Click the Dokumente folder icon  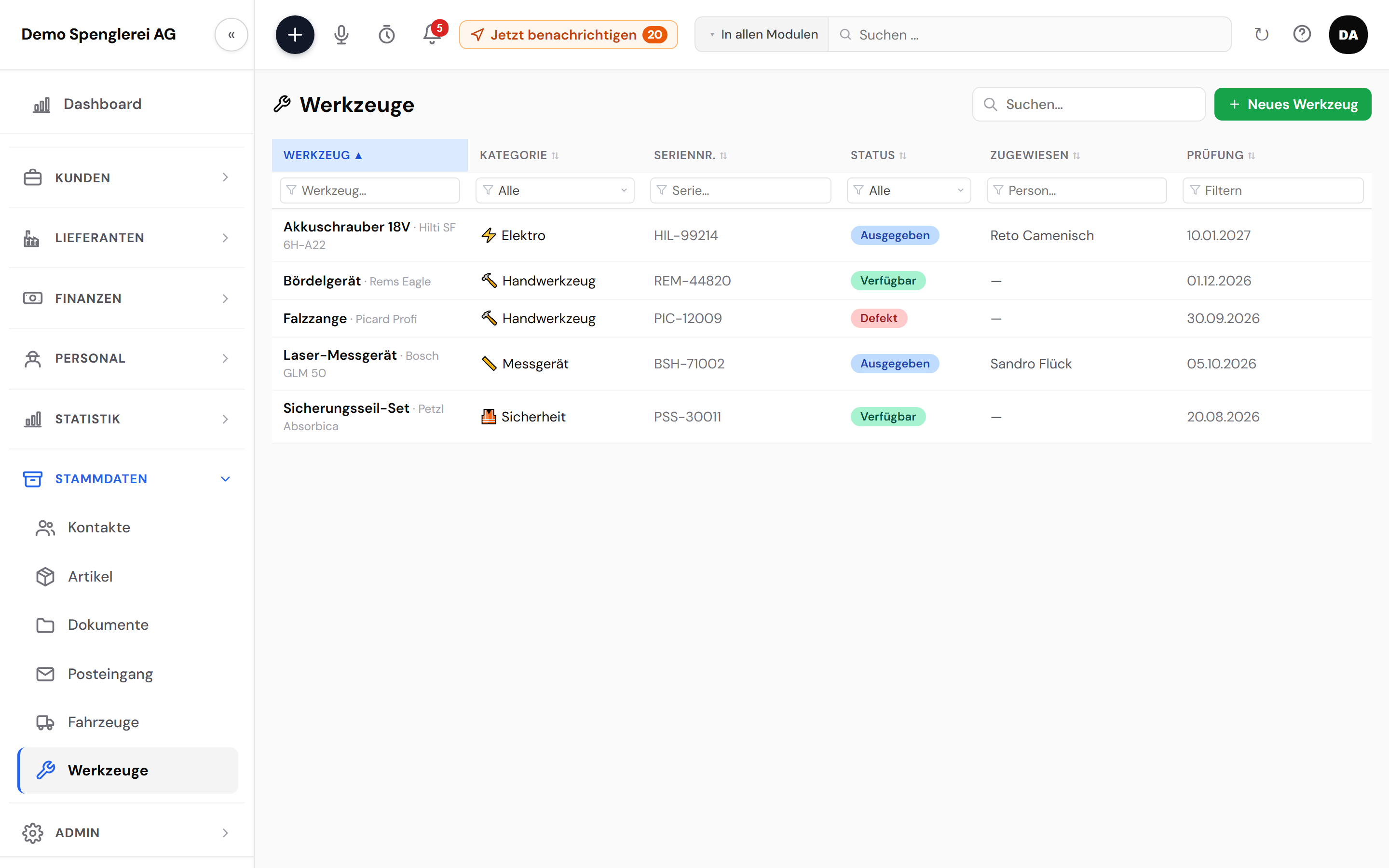tap(45, 624)
